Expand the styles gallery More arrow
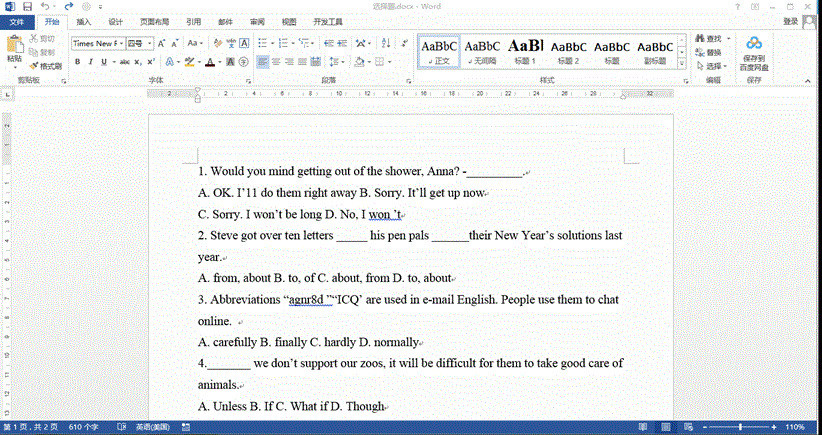 (682, 64)
